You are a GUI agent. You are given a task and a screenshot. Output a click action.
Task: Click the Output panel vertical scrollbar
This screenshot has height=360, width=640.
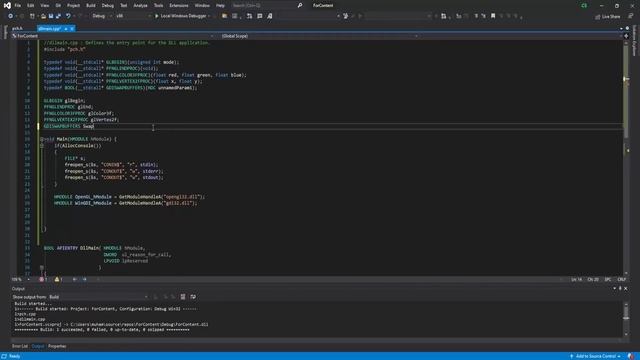click(x=626, y=319)
